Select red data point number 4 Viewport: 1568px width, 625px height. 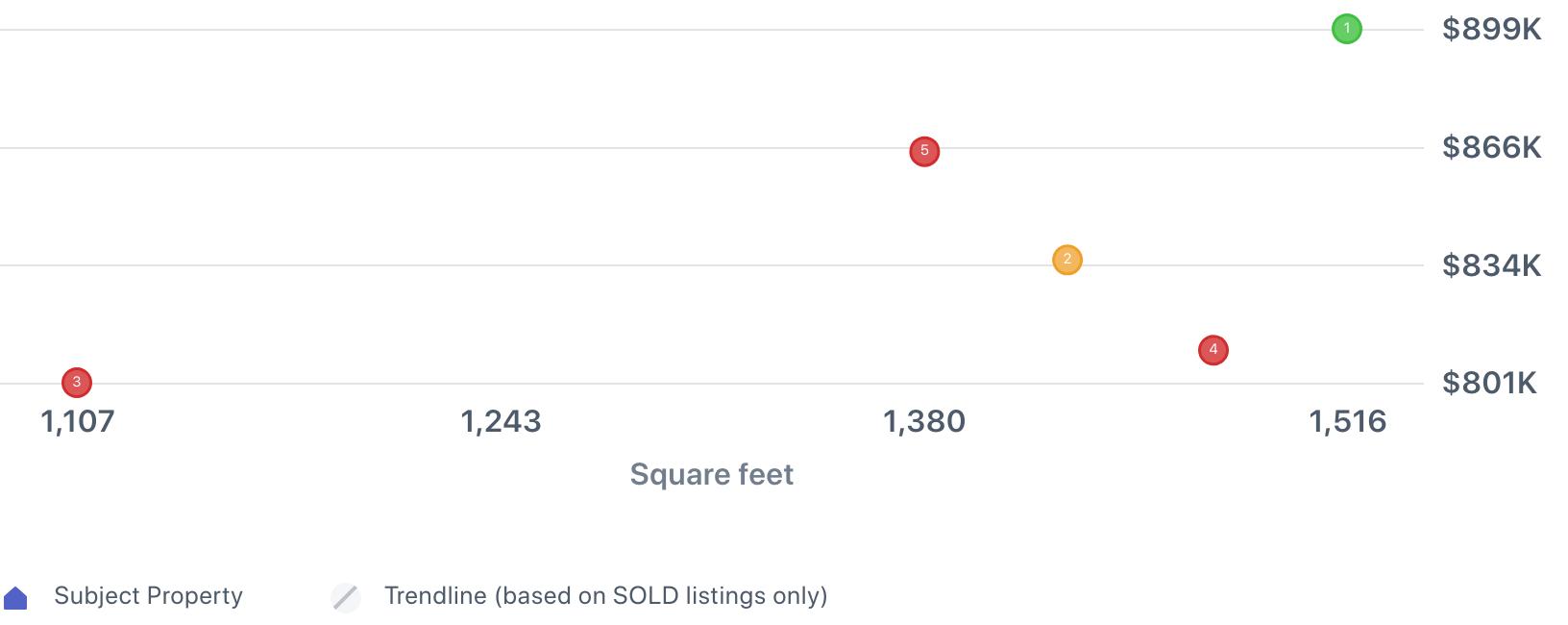[x=1213, y=350]
